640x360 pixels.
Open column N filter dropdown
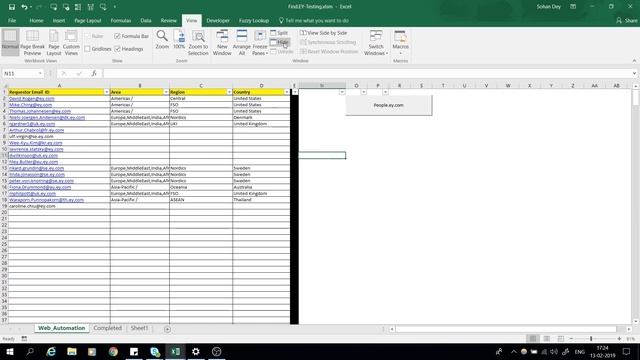click(342, 92)
